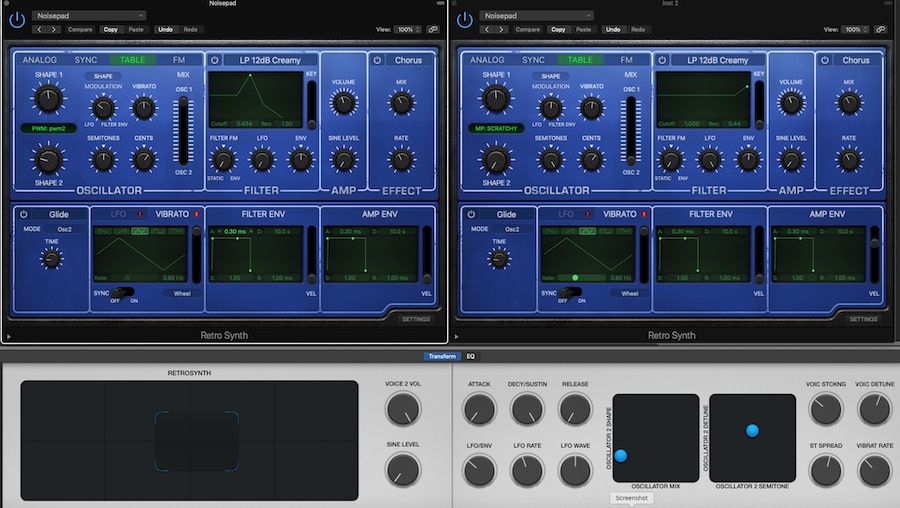Click ATTACK knob in Smart Controls
Screen dimensions: 900x508
479,409
